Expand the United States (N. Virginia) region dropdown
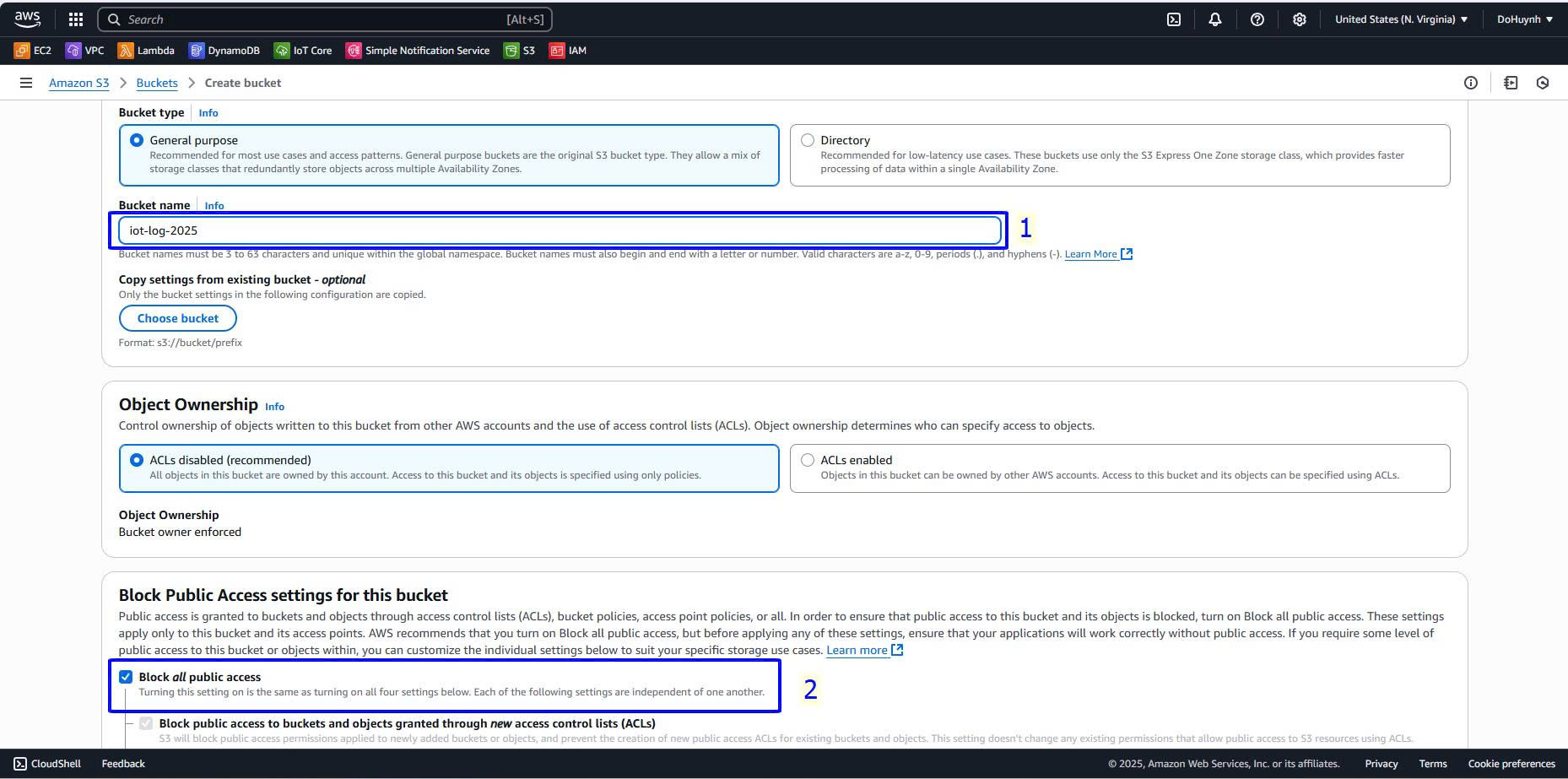The width and height of the screenshot is (1568, 779). click(1401, 19)
